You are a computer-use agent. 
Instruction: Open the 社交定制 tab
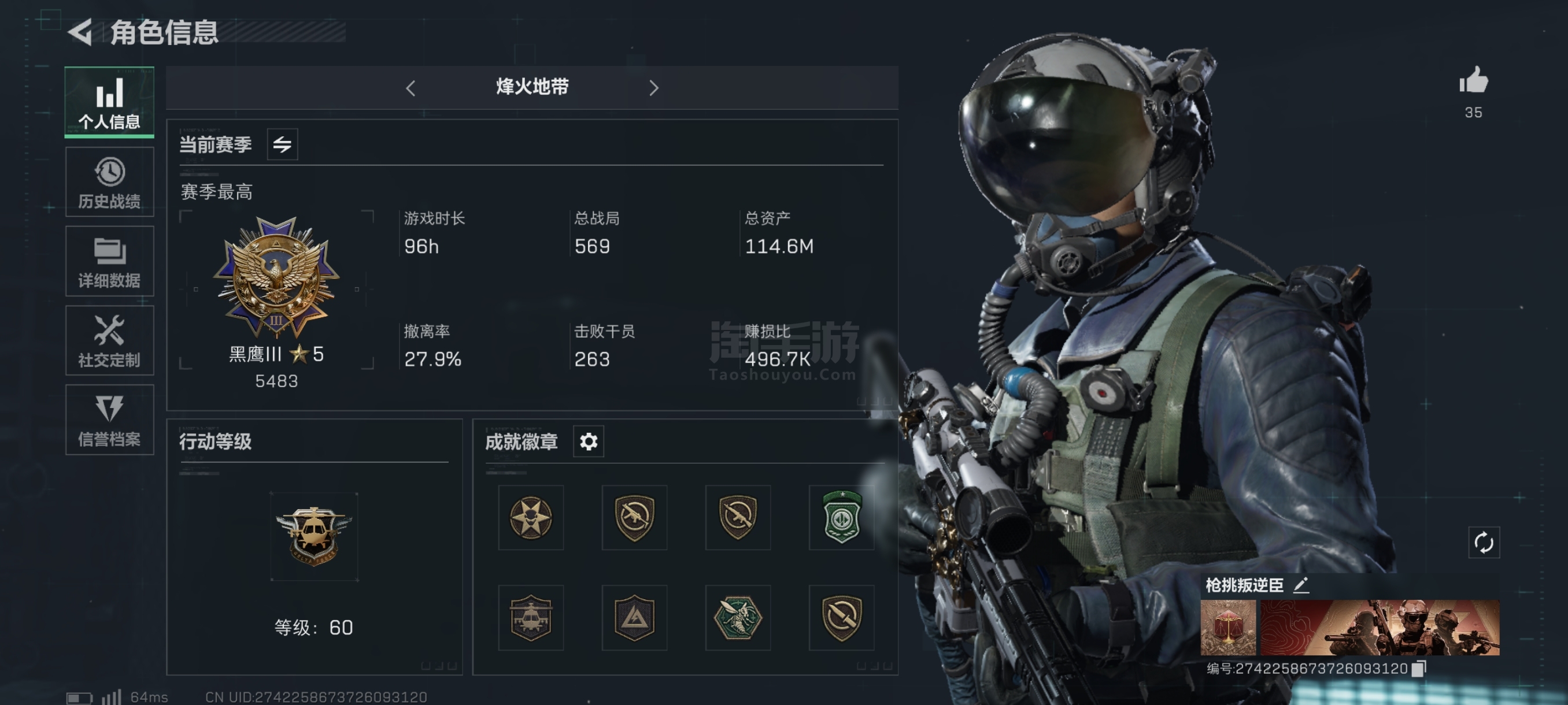pos(110,340)
